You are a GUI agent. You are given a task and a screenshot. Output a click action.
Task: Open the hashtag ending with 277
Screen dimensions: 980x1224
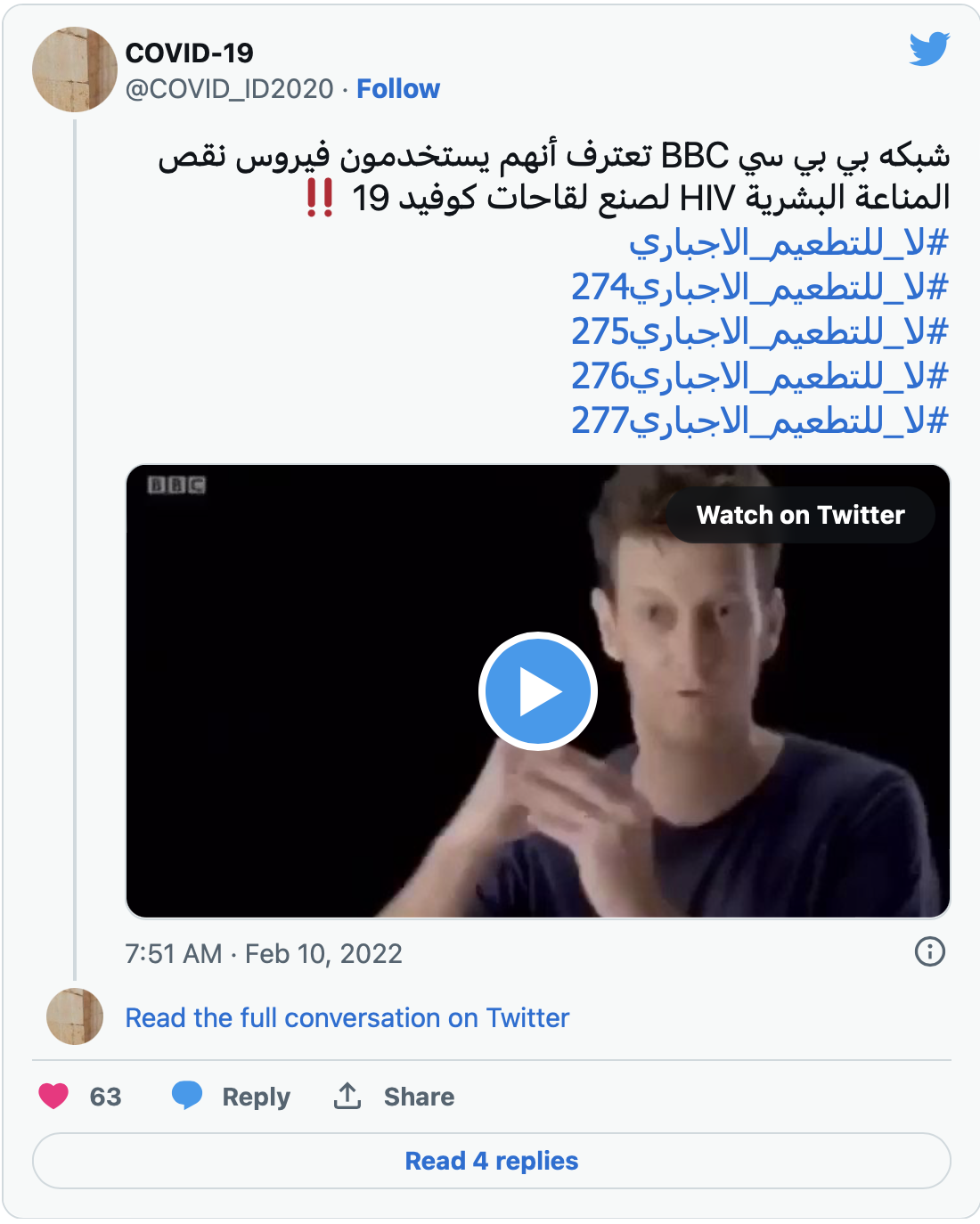[x=759, y=420]
